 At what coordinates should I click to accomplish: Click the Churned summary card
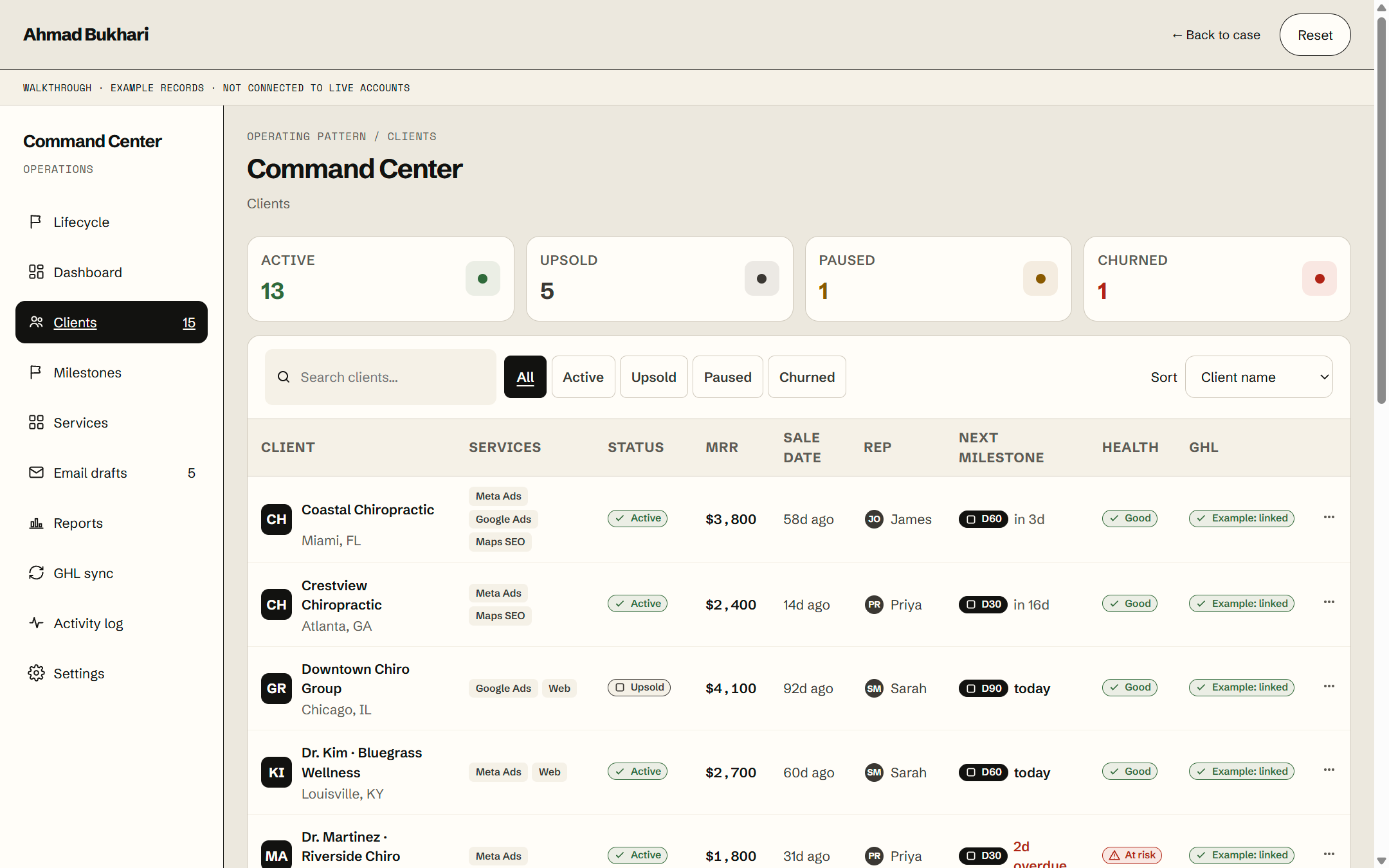(x=1217, y=278)
